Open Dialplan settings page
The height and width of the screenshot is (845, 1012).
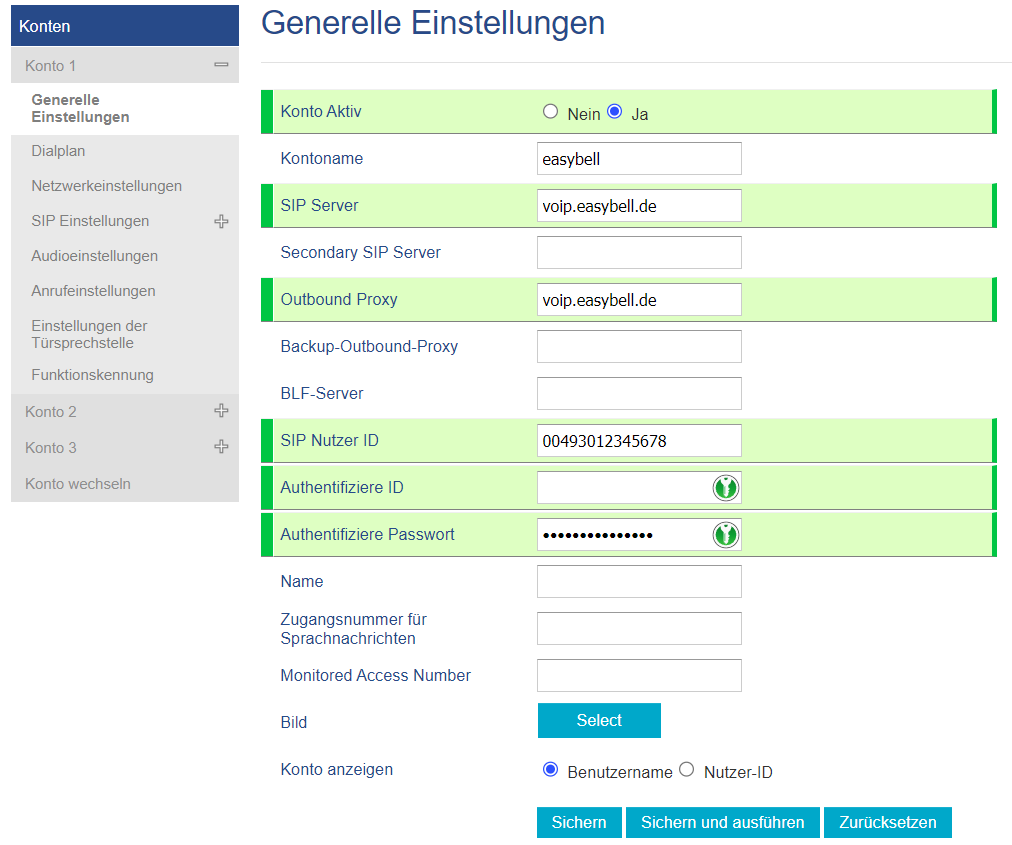(58, 151)
